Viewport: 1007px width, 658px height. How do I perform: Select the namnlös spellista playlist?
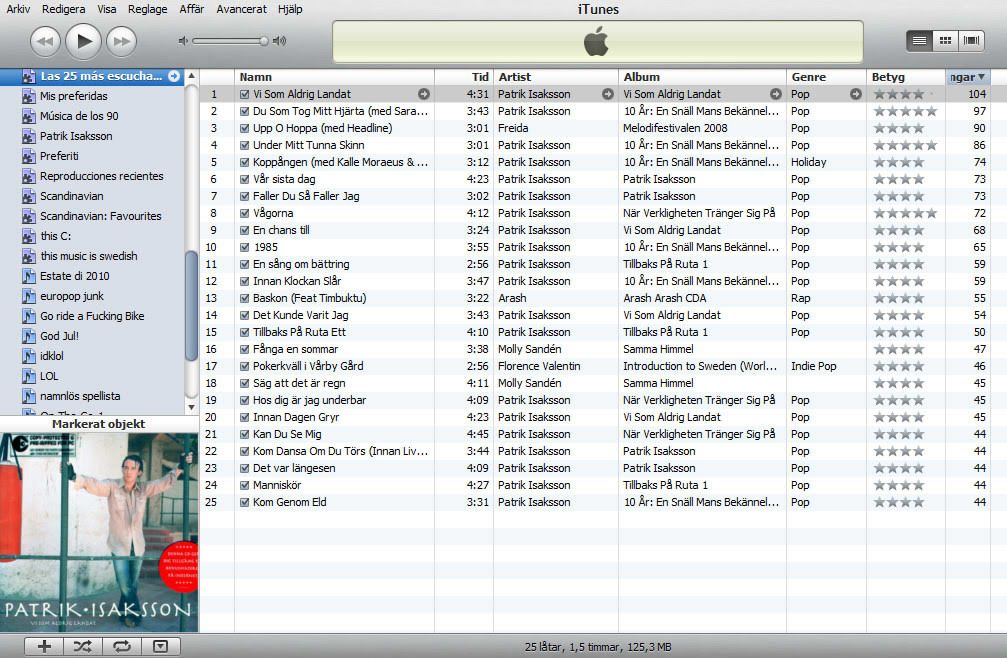[x=80, y=396]
